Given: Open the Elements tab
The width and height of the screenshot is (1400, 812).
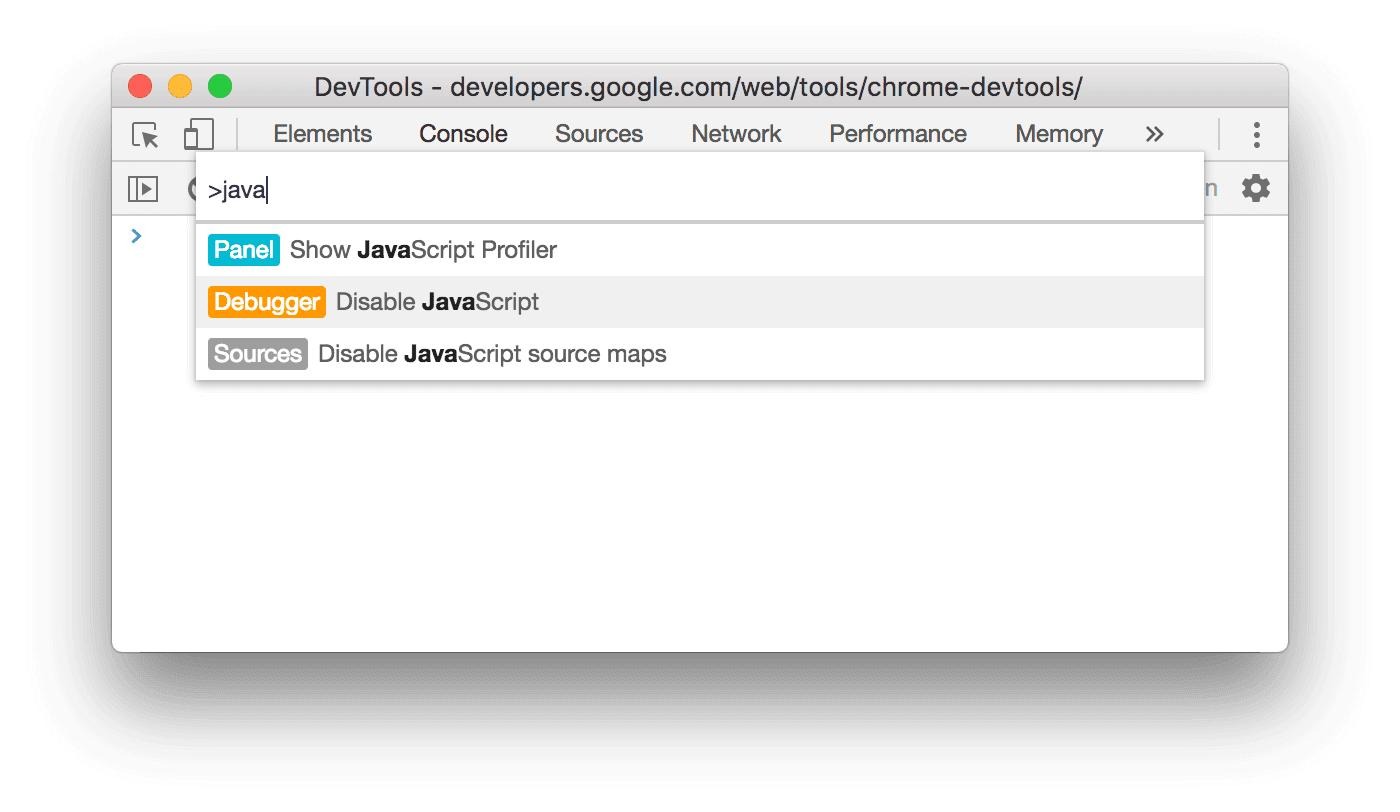Looking at the screenshot, I should 322,134.
